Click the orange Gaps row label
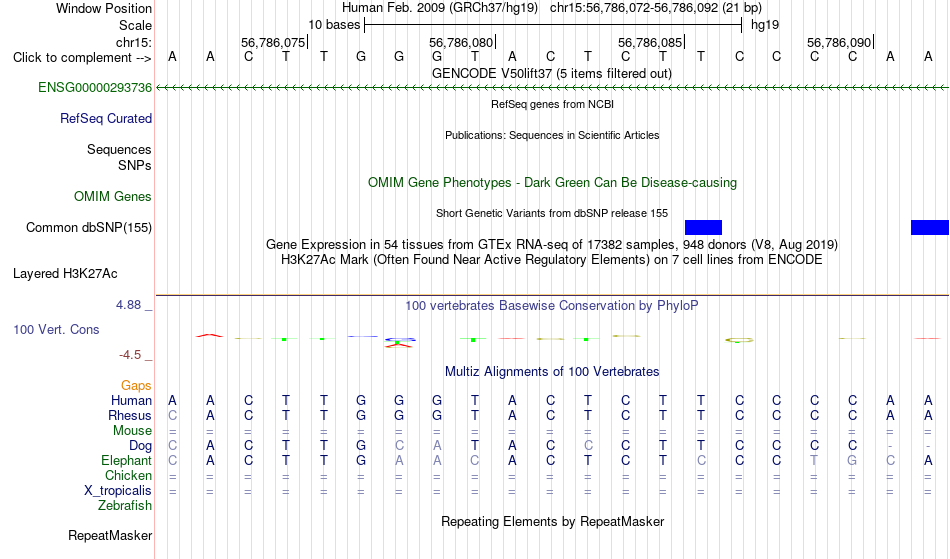This screenshot has width=950, height=559. click(x=136, y=386)
